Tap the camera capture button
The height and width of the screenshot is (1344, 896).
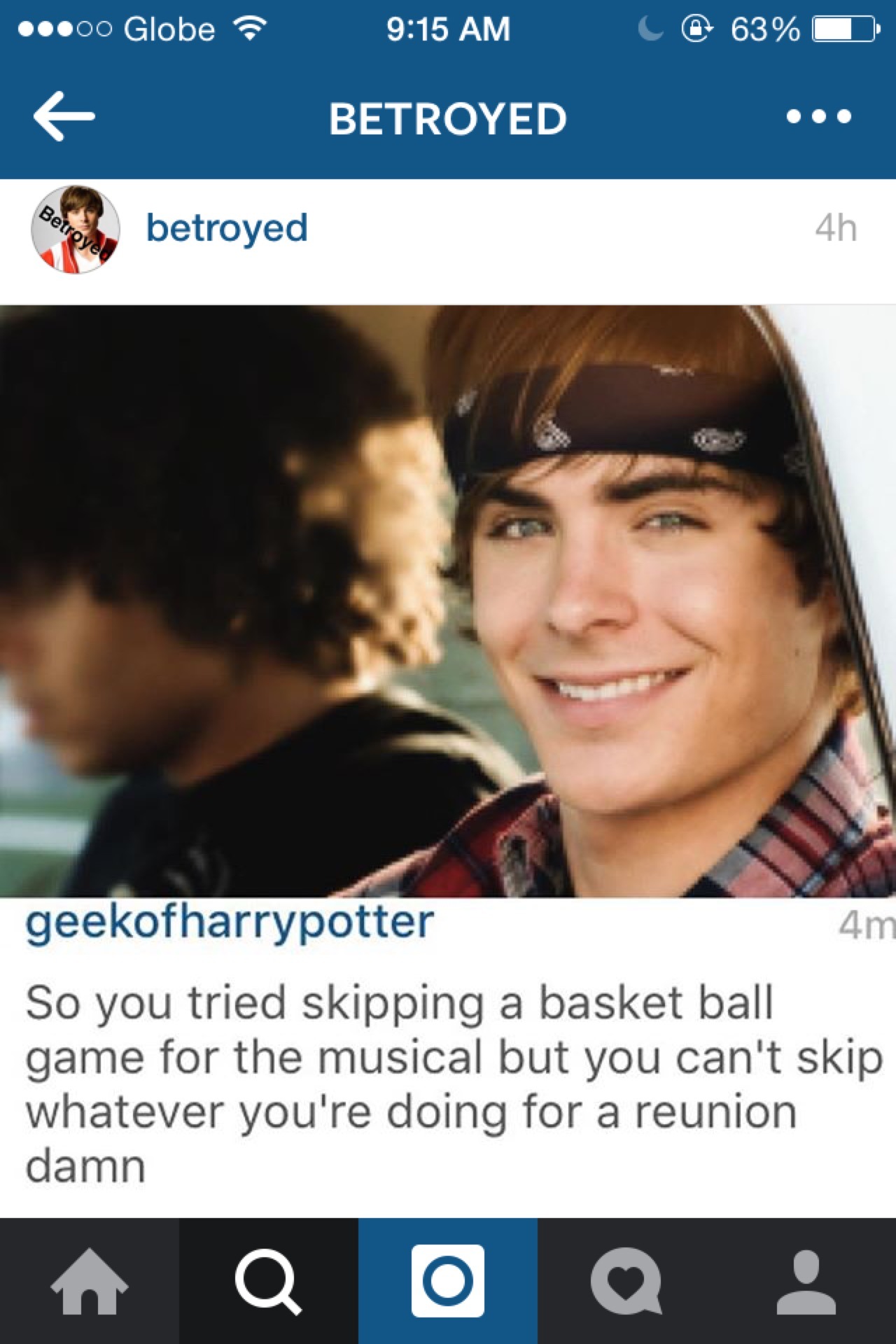[448, 1281]
